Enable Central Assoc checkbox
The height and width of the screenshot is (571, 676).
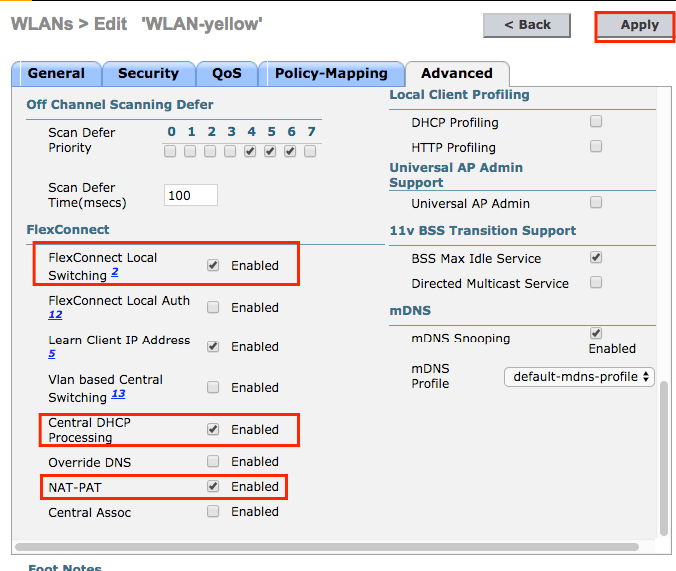213,511
